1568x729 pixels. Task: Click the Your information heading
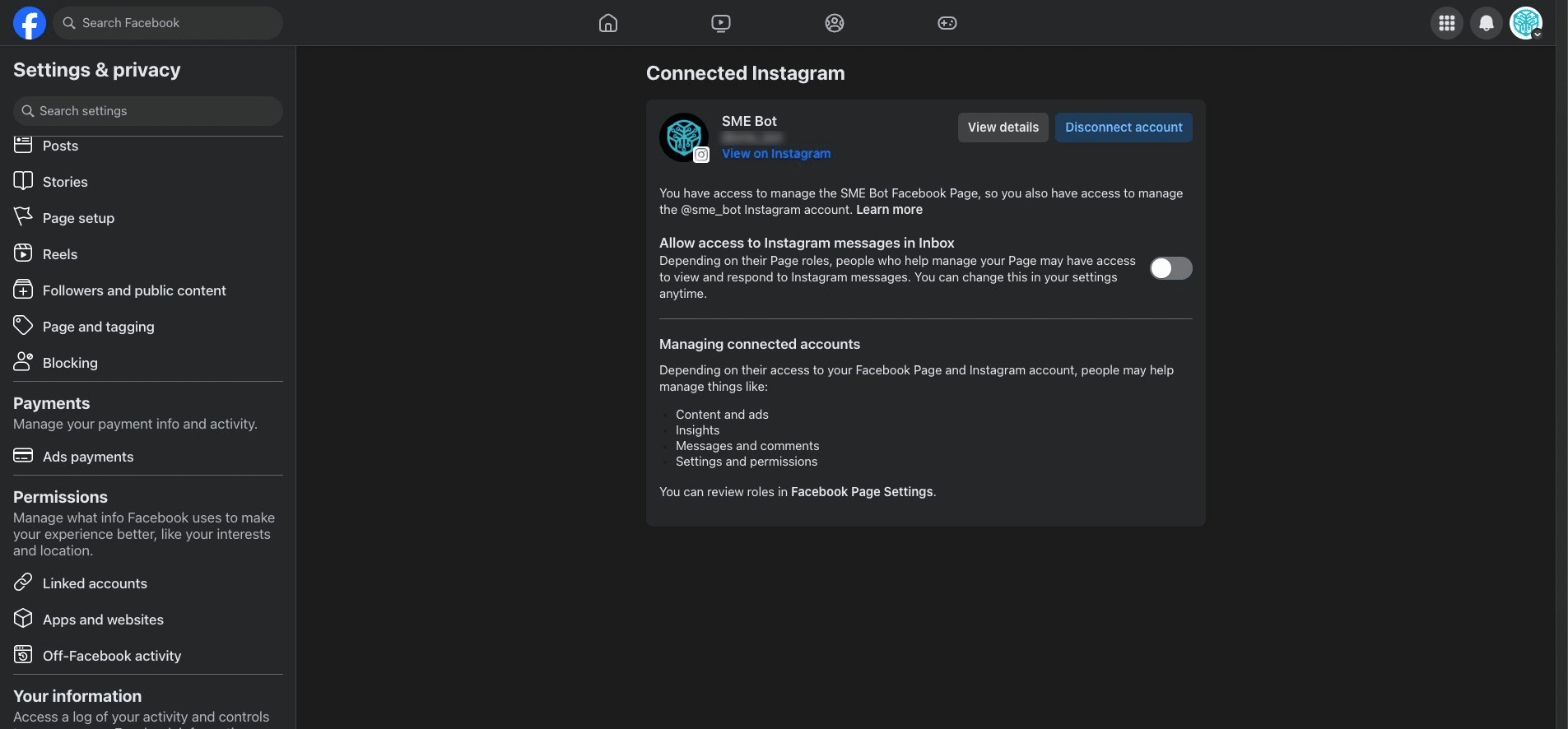(77, 696)
